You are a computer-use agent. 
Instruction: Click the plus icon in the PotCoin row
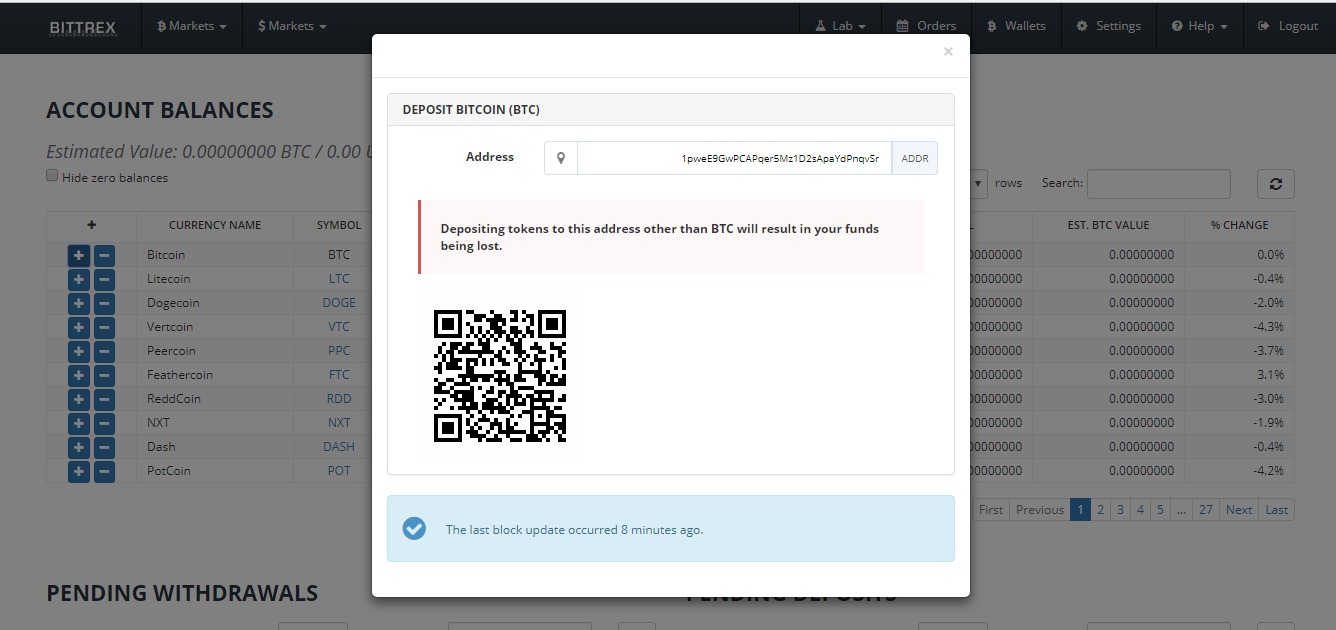tap(79, 471)
